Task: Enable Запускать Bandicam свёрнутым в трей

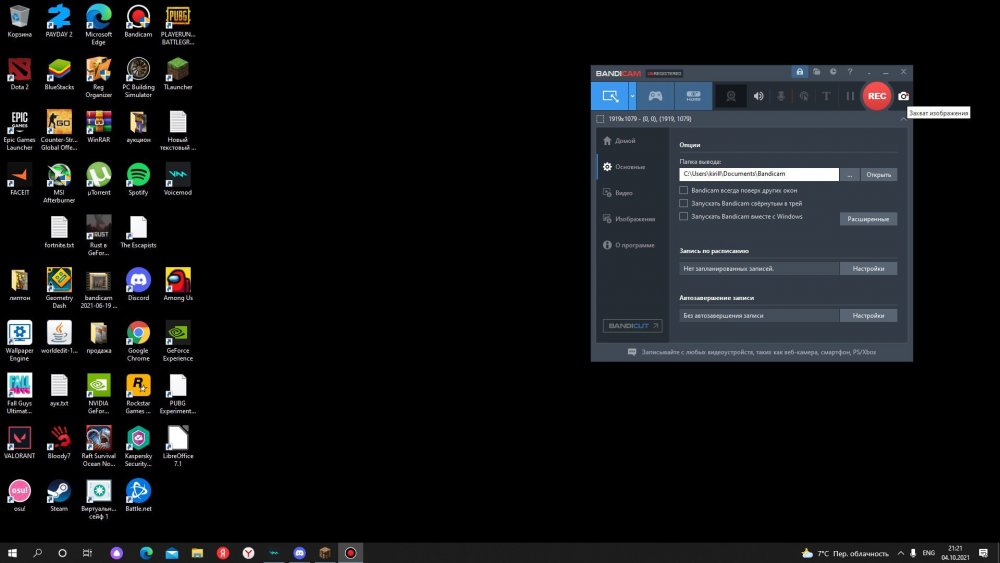Action: [684, 203]
